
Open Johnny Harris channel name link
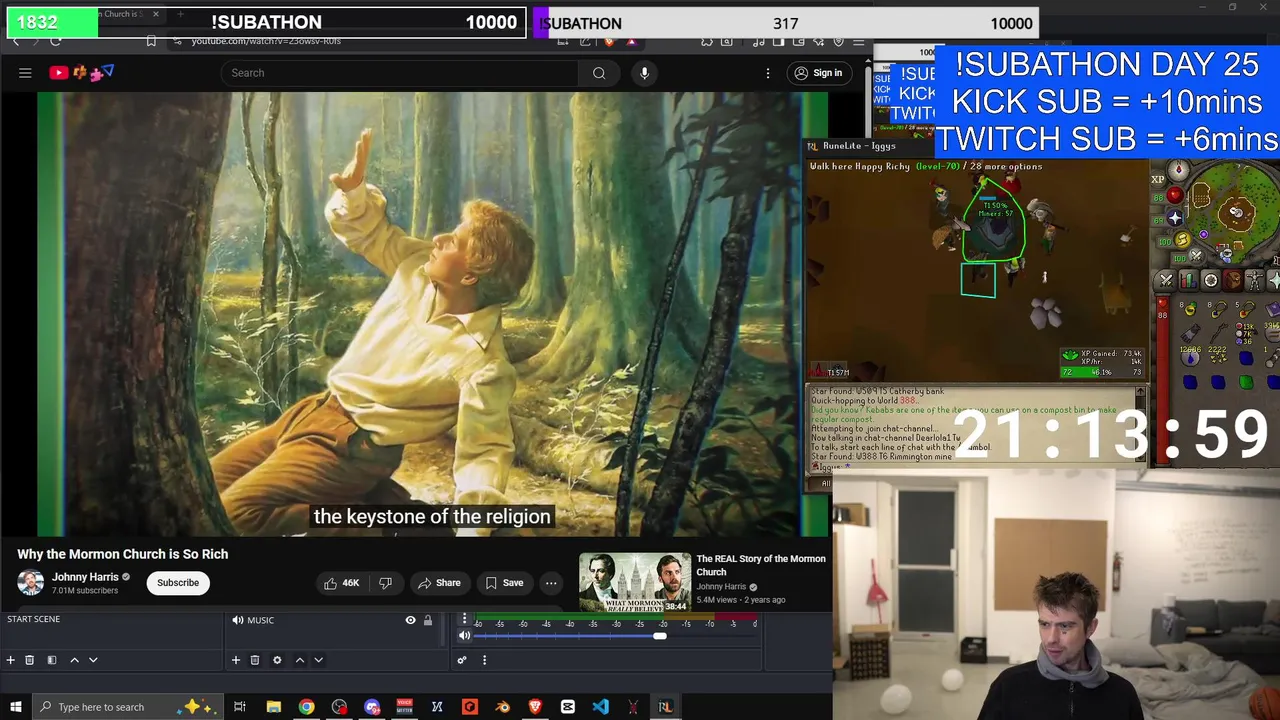85,577
